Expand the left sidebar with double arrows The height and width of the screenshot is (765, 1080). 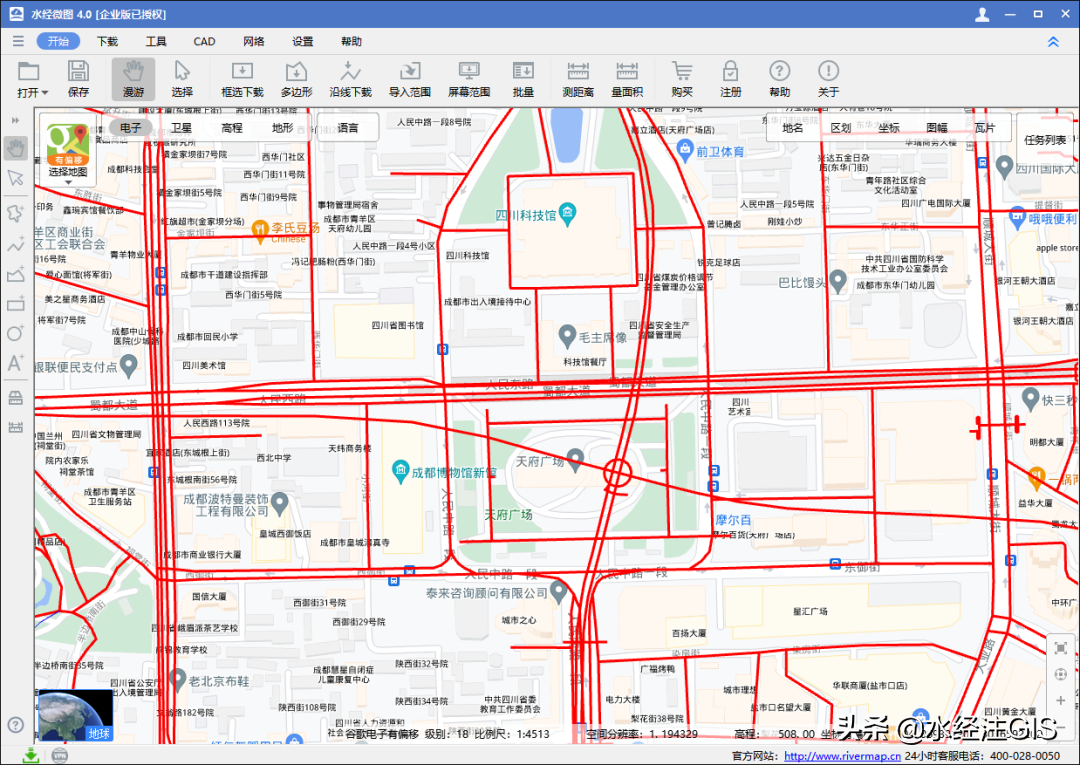coord(15,120)
